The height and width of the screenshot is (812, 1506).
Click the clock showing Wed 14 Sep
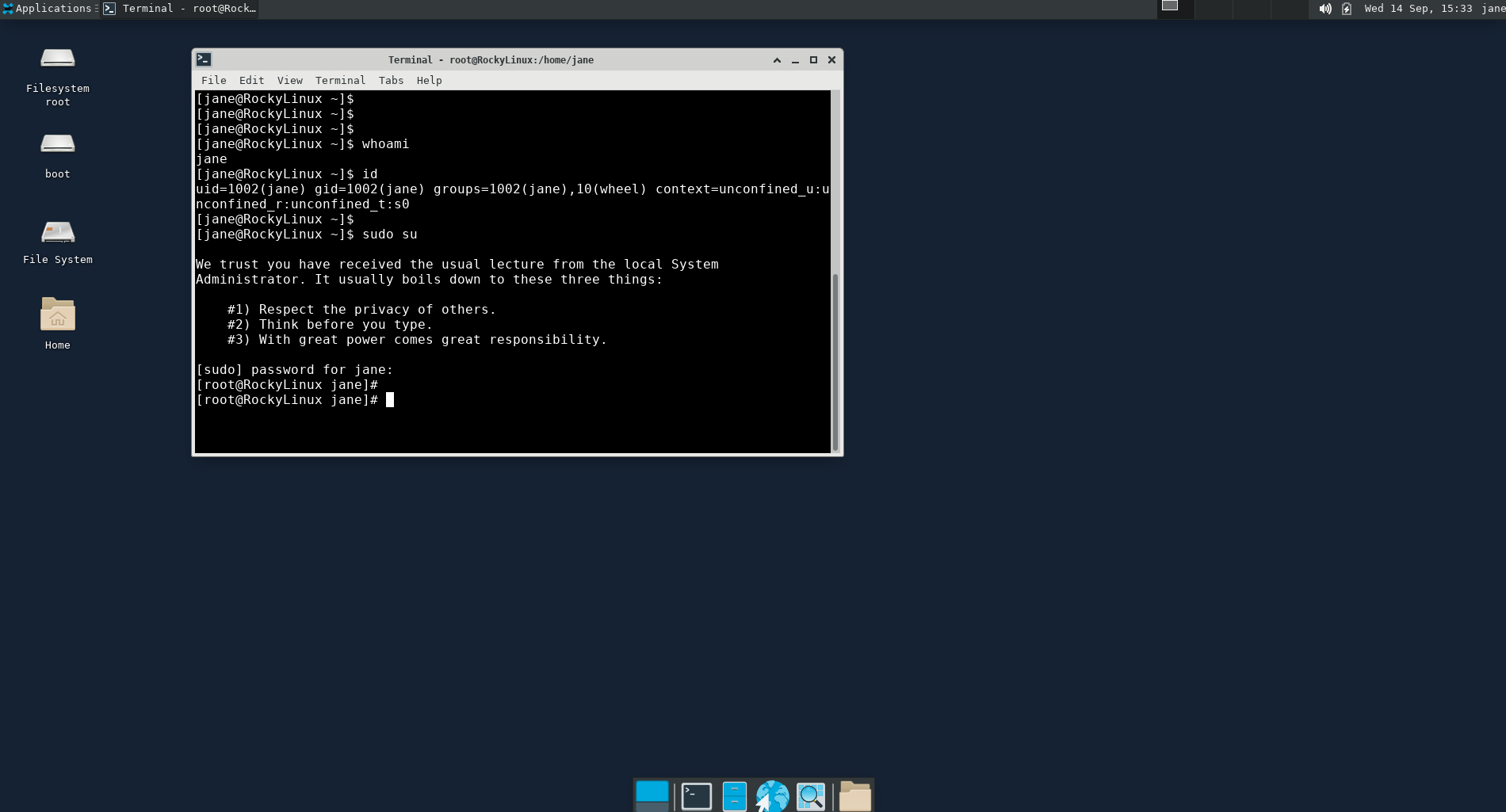[x=1418, y=9]
